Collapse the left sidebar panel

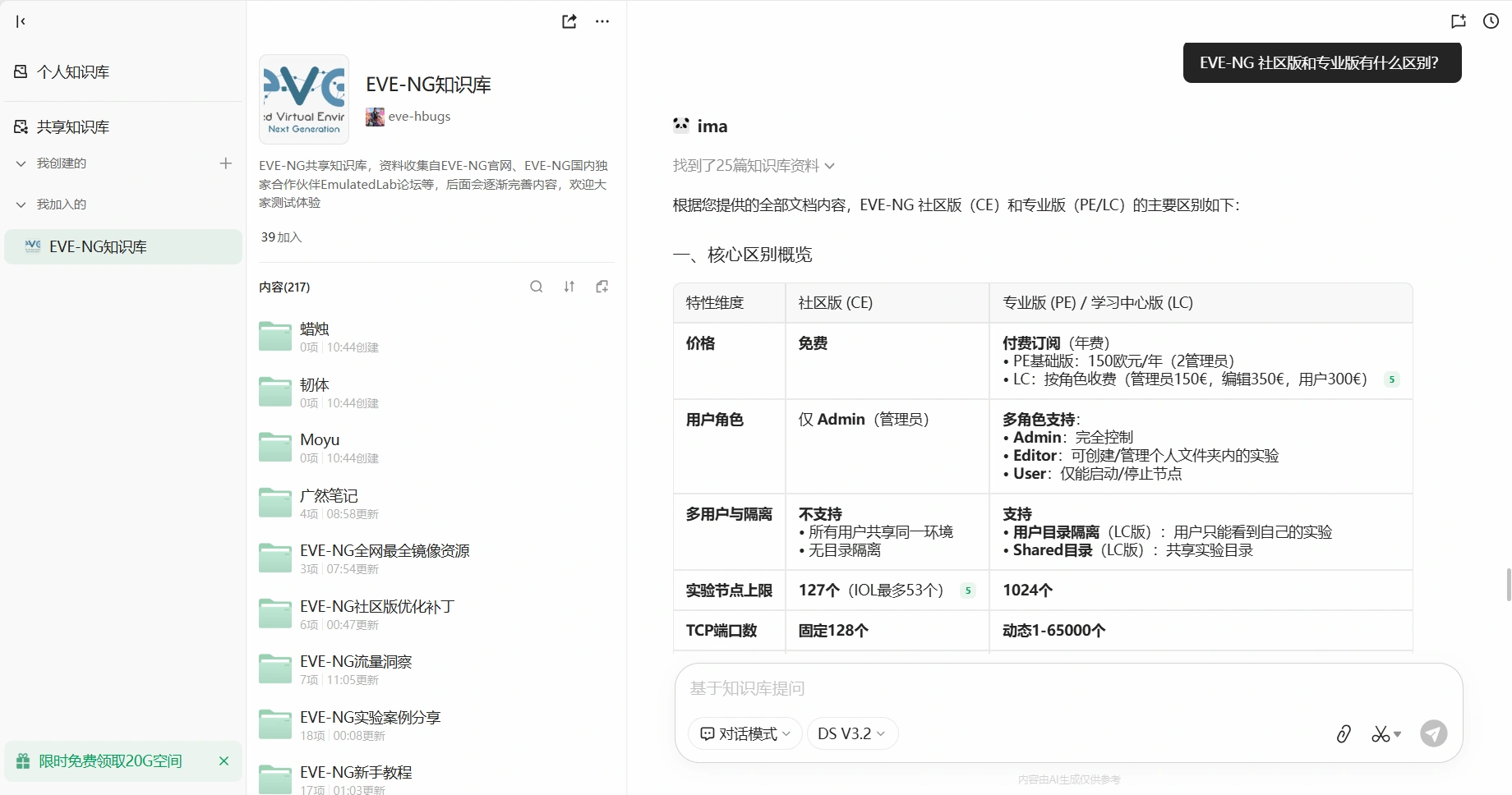(x=21, y=21)
